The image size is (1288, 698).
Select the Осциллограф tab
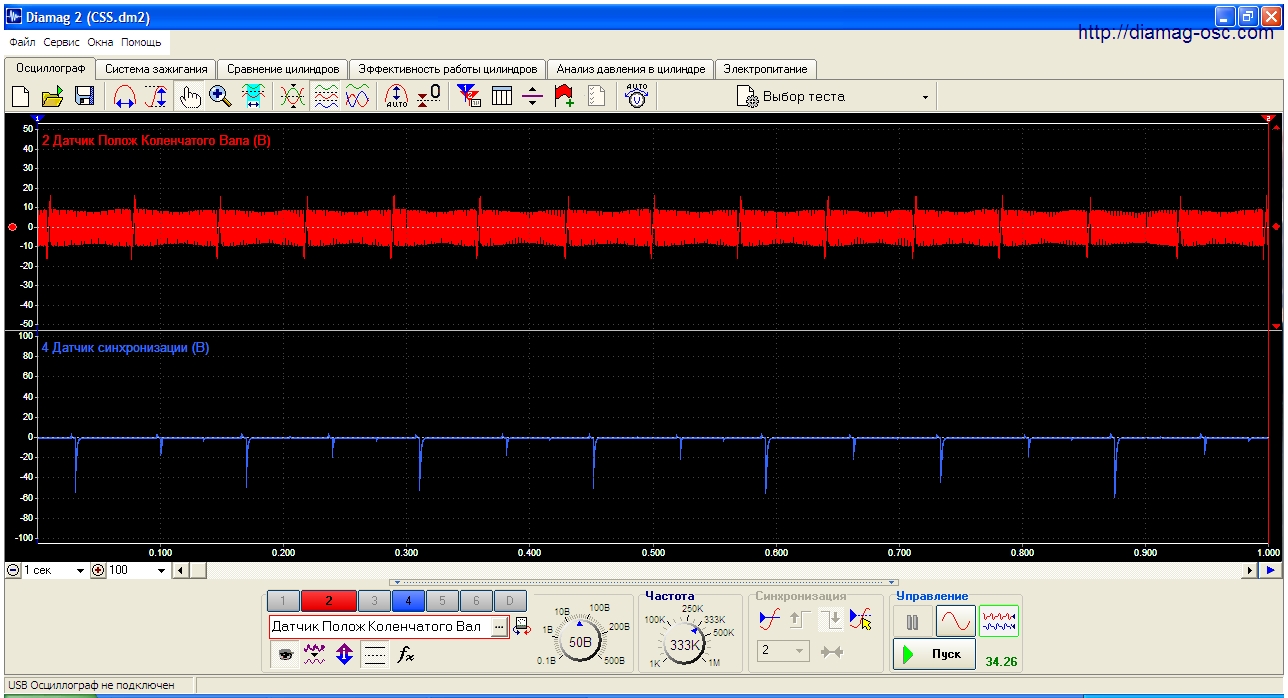pyautogui.click(x=50, y=68)
